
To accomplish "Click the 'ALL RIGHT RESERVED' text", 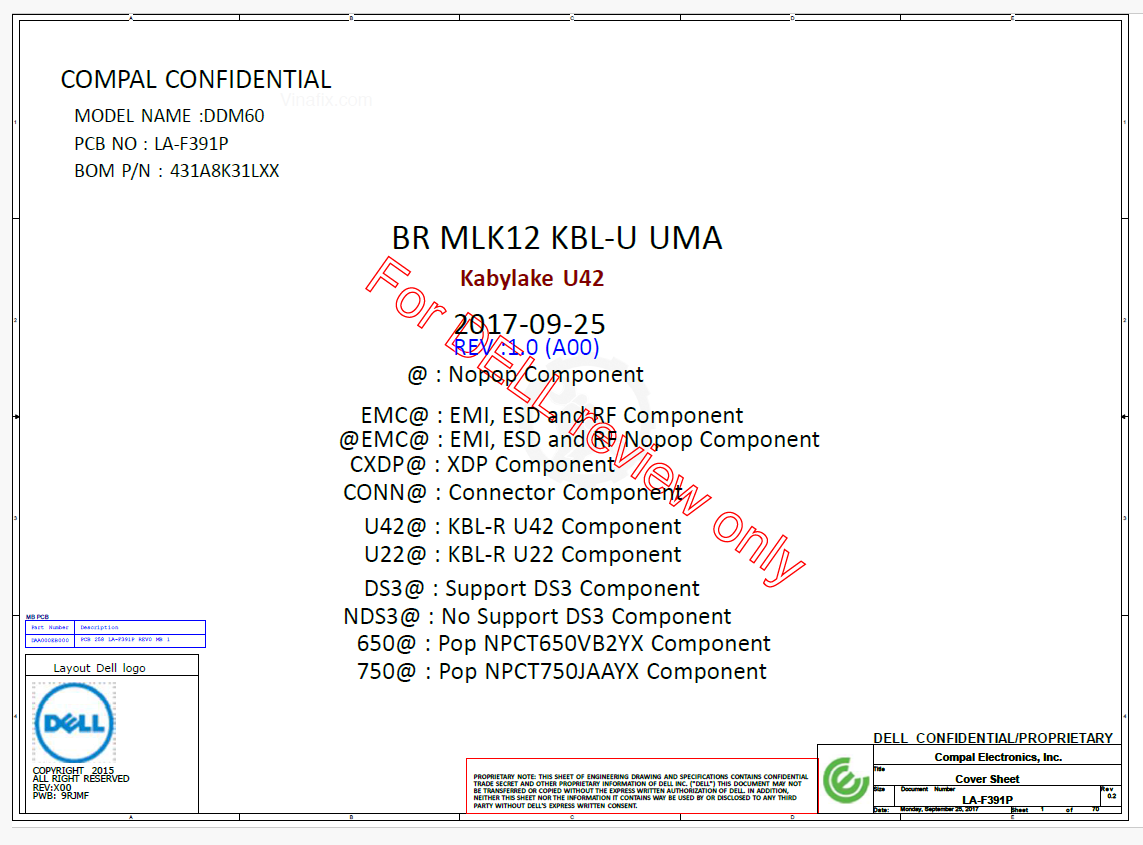I will click(x=81, y=779).
